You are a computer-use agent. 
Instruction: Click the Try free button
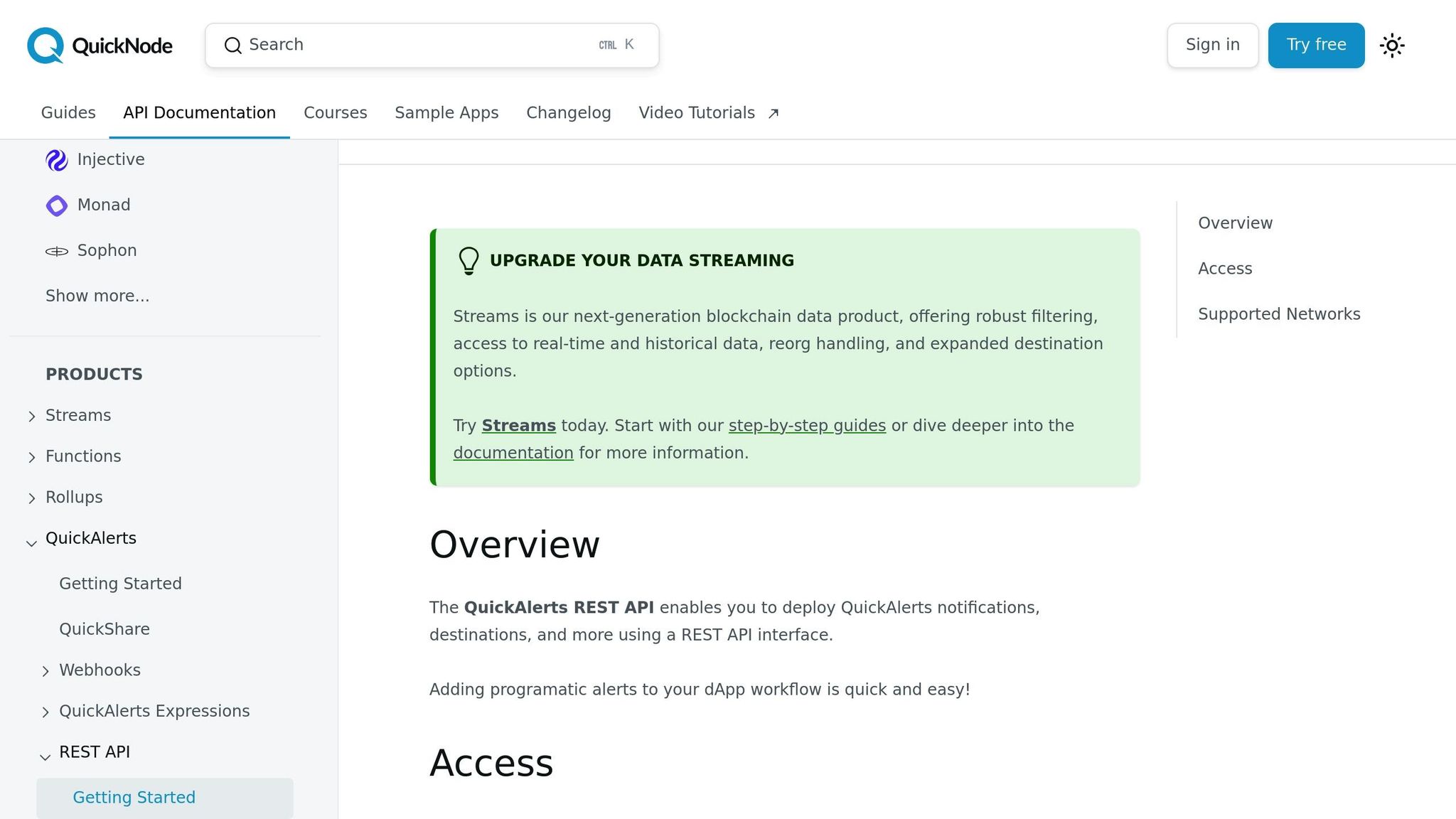tap(1317, 45)
